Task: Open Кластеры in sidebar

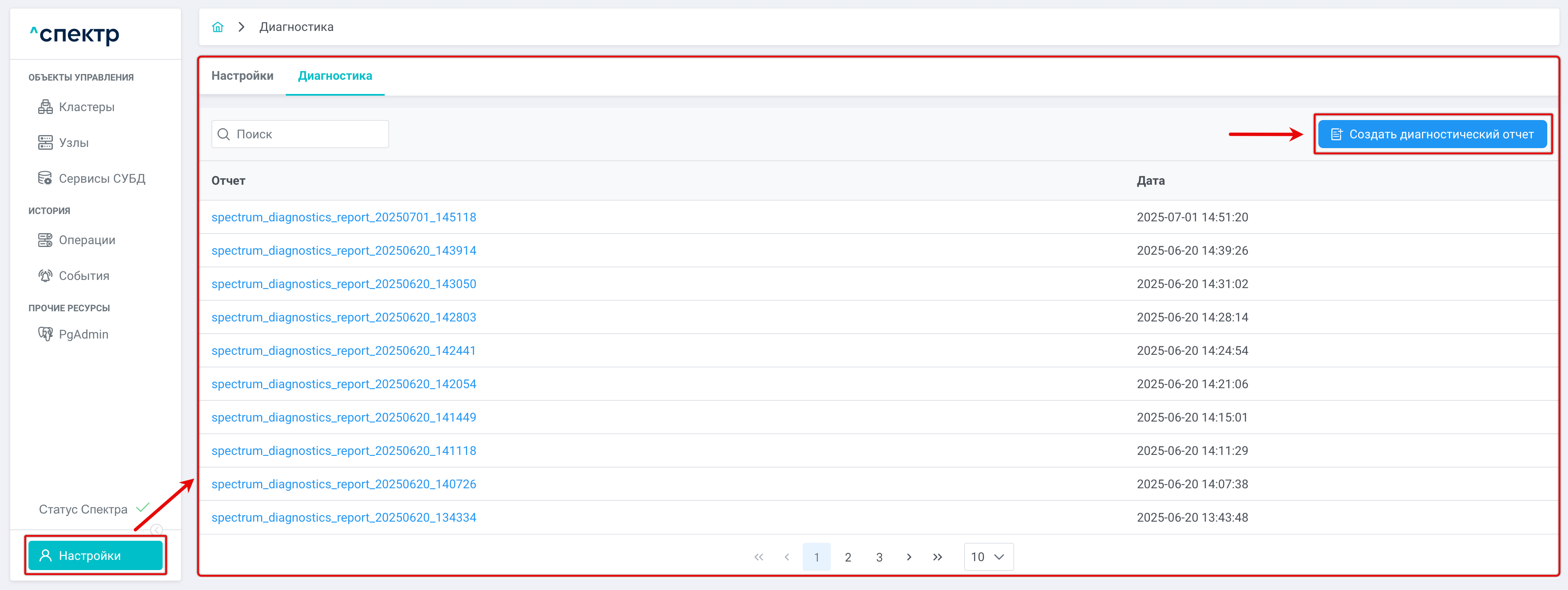Action: click(86, 107)
